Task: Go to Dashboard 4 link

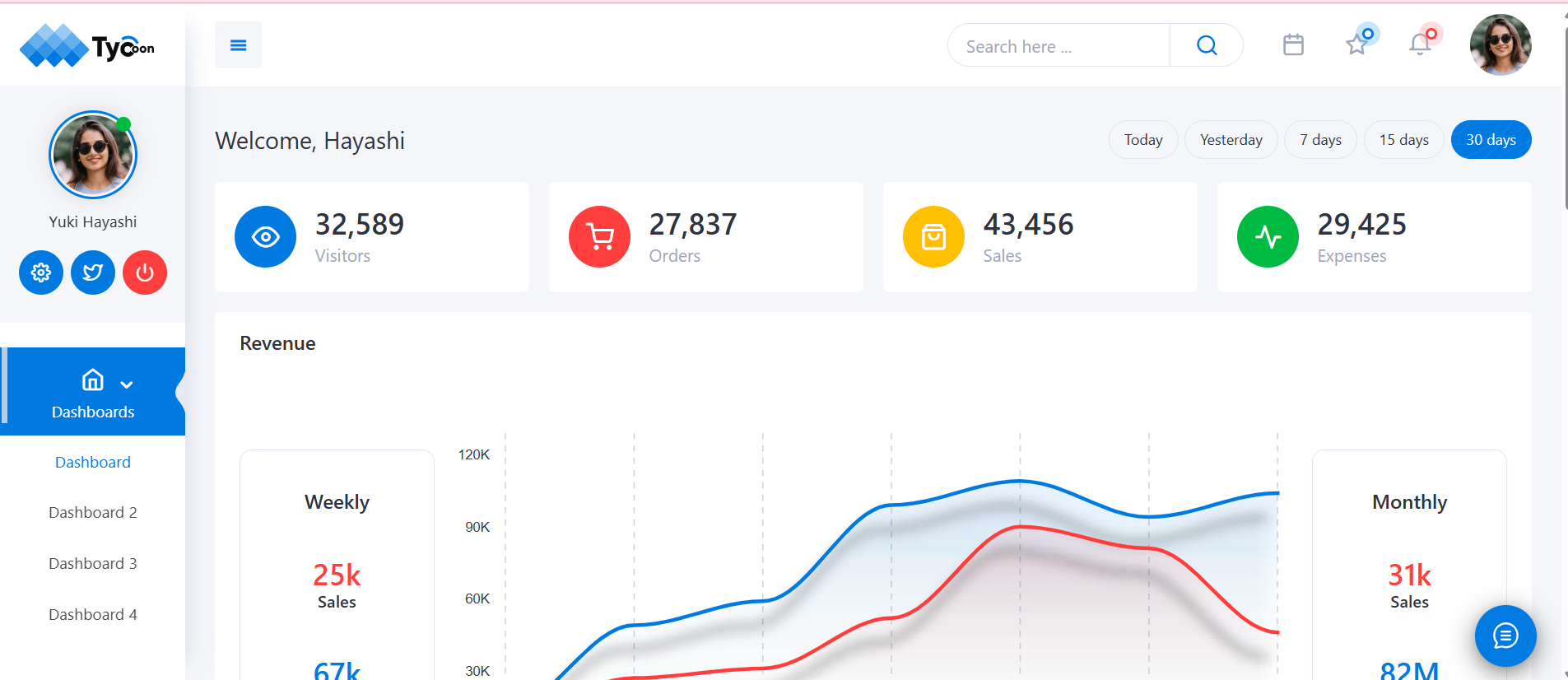Action: pyautogui.click(x=93, y=615)
